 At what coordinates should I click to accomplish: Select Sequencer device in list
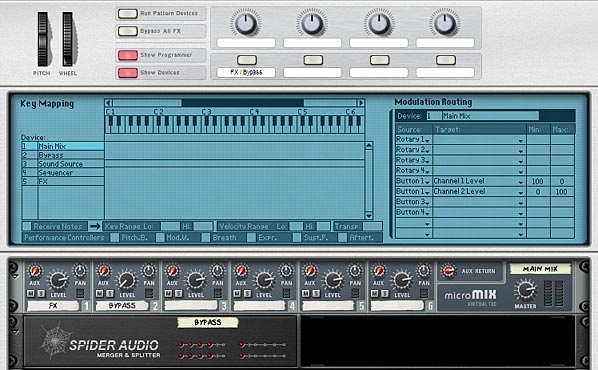63,172
